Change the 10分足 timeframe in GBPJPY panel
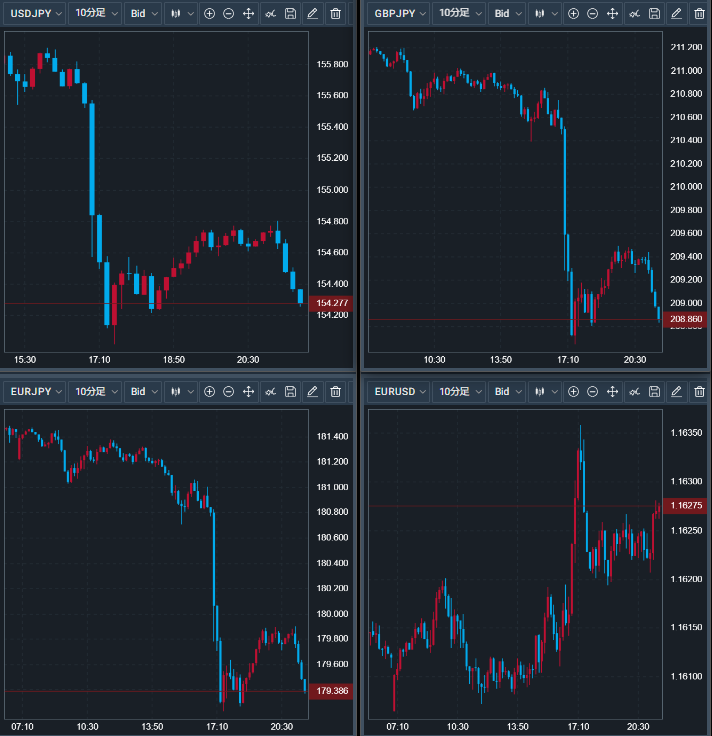 459,14
